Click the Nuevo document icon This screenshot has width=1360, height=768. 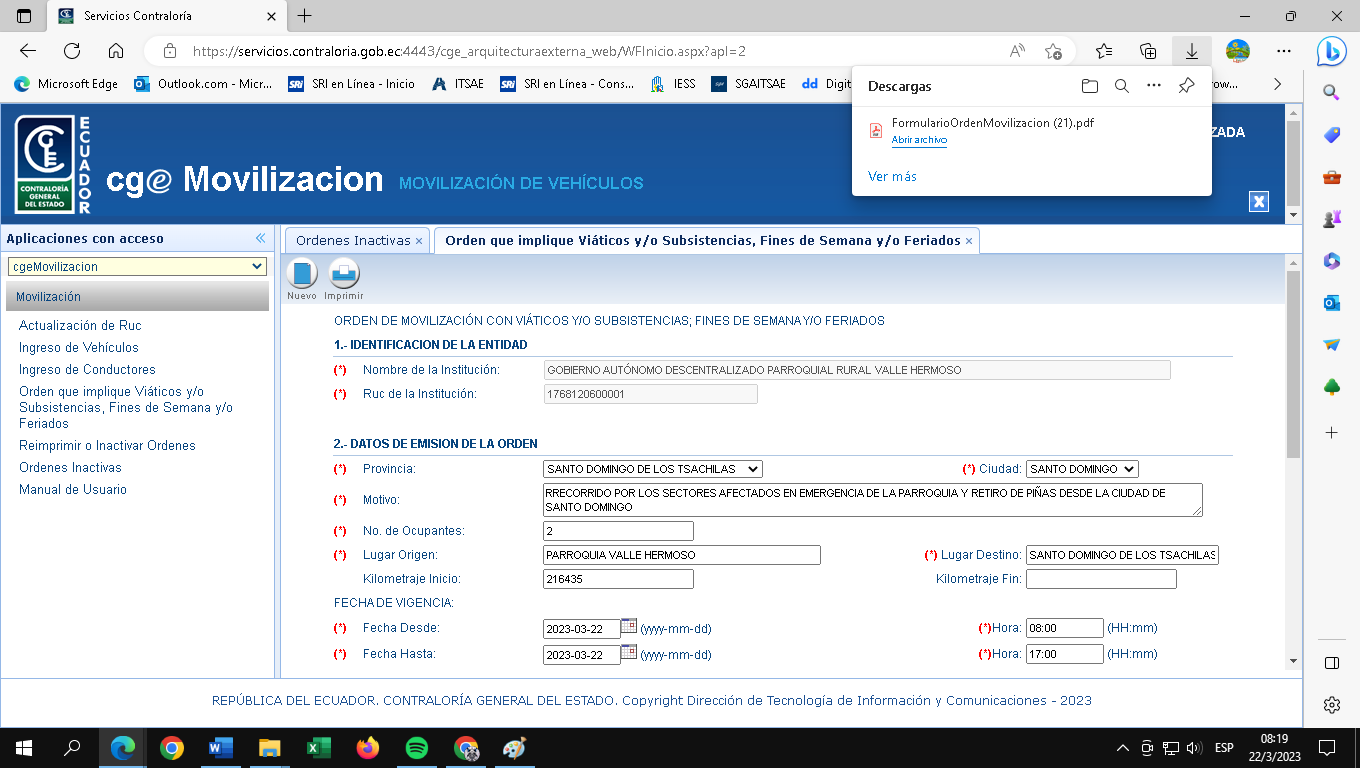click(x=302, y=274)
